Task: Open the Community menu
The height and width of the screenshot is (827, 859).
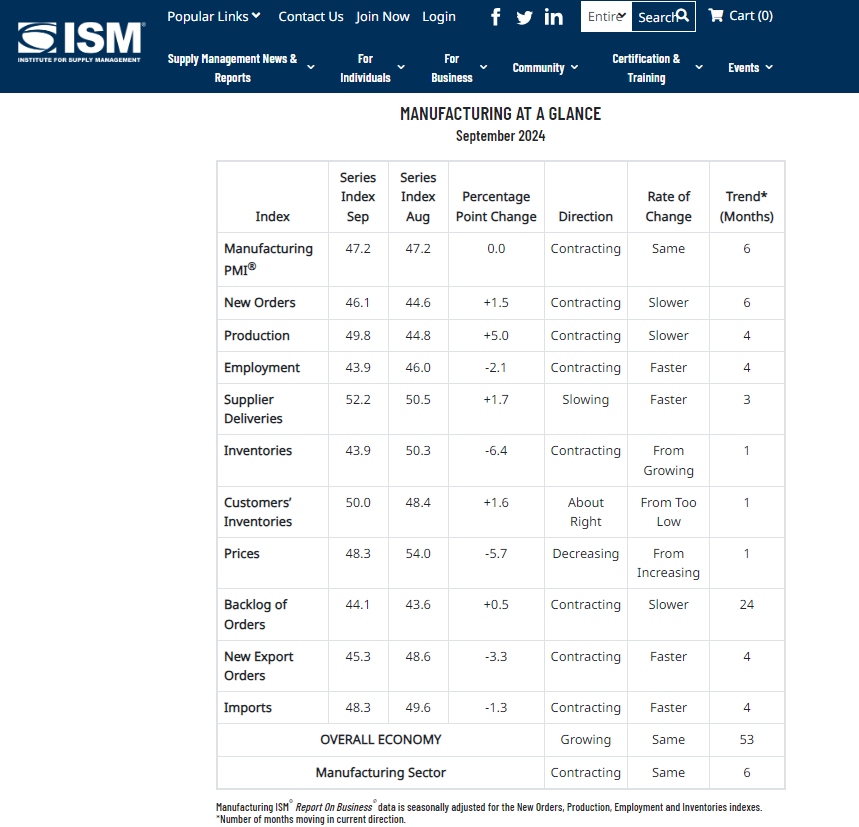Action: tap(545, 68)
